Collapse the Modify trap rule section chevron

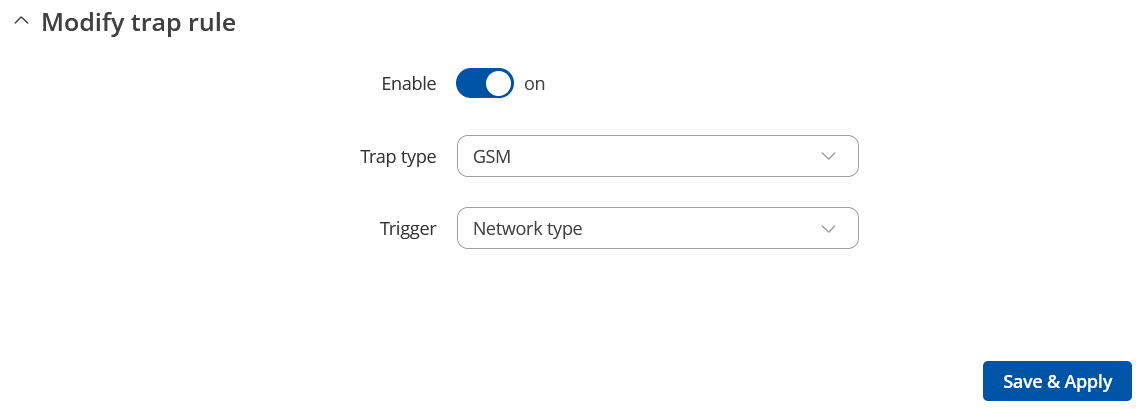22,23
